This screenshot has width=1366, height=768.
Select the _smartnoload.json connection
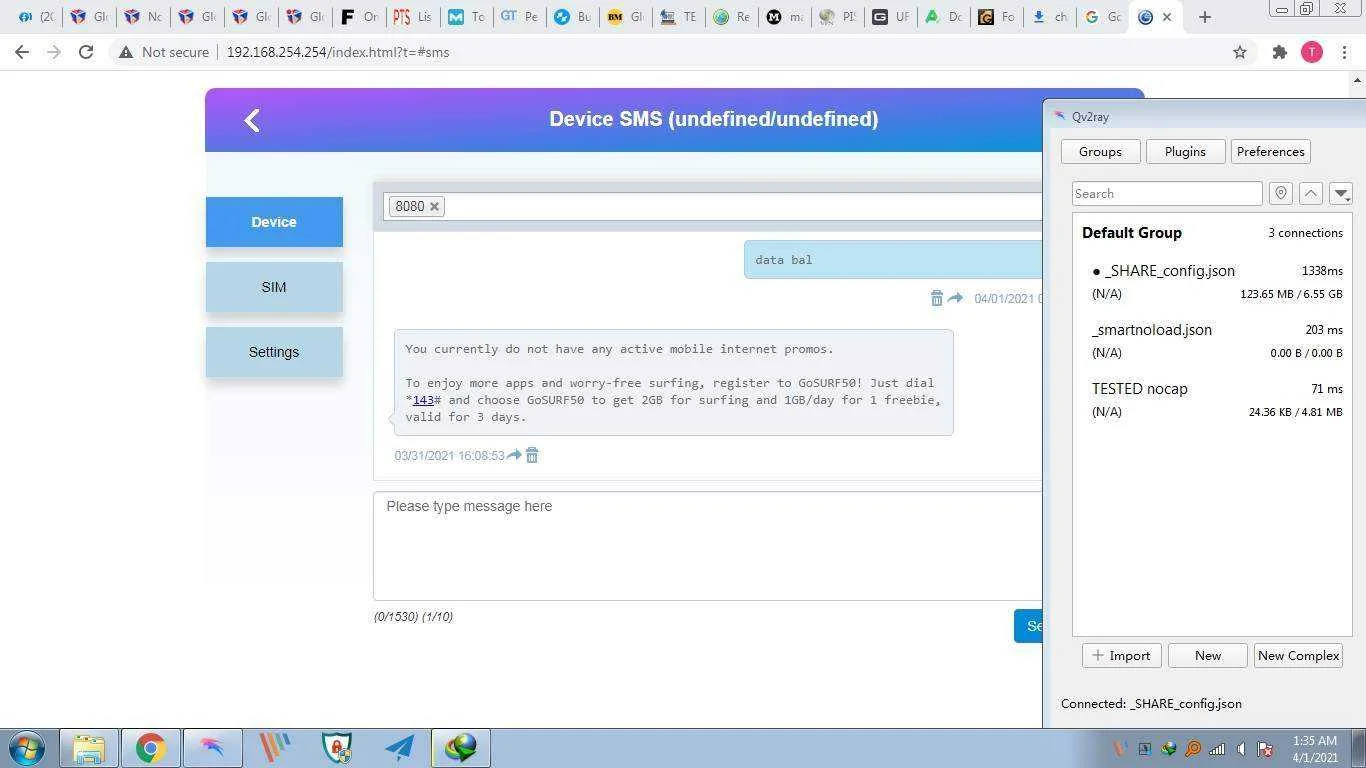click(x=1212, y=341)
